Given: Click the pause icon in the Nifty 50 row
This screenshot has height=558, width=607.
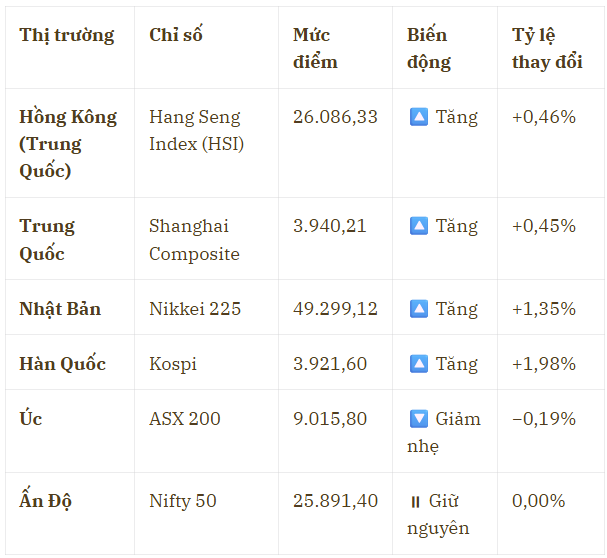Looking at the screenshot, I should 415,501.
